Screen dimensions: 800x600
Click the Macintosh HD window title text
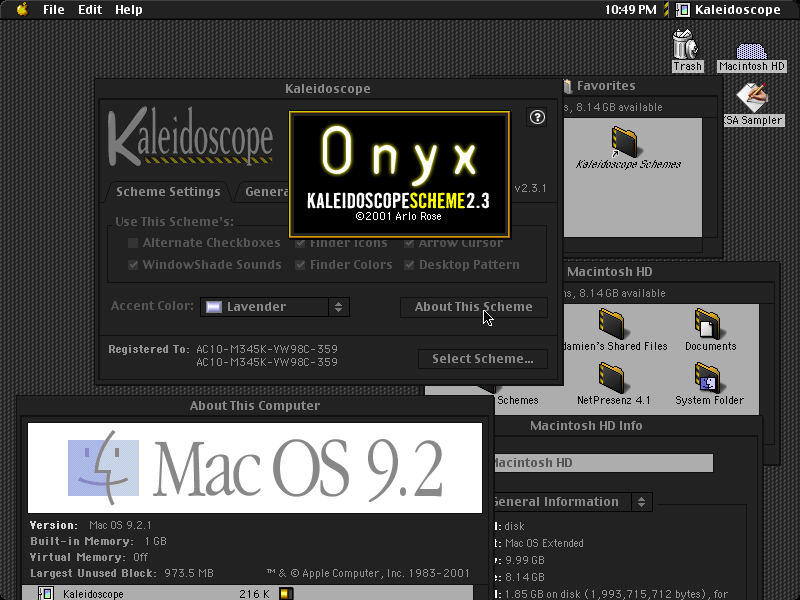click(610, 272)
